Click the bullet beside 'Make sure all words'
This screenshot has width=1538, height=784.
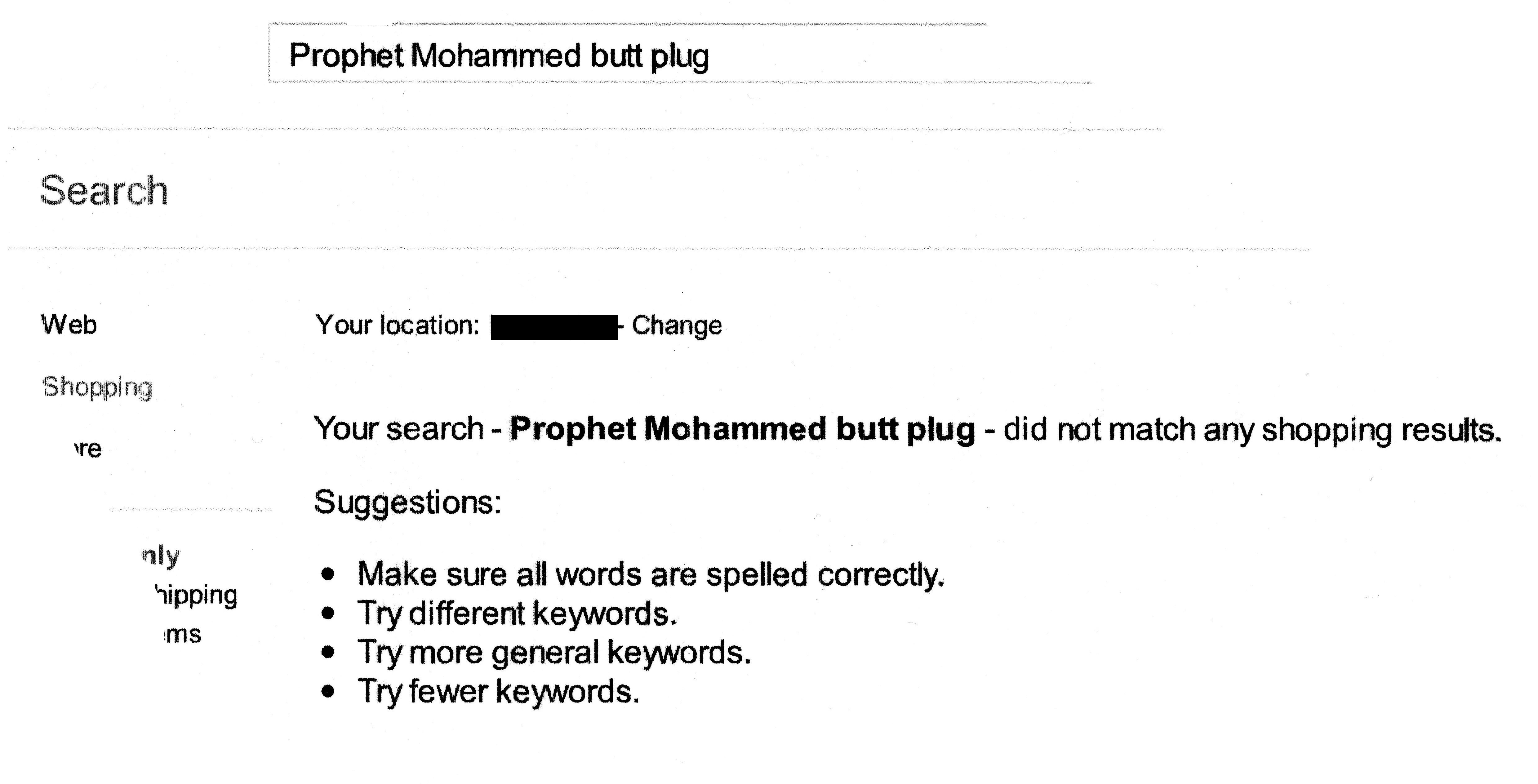pyautogui.click(x=327, y=574)
